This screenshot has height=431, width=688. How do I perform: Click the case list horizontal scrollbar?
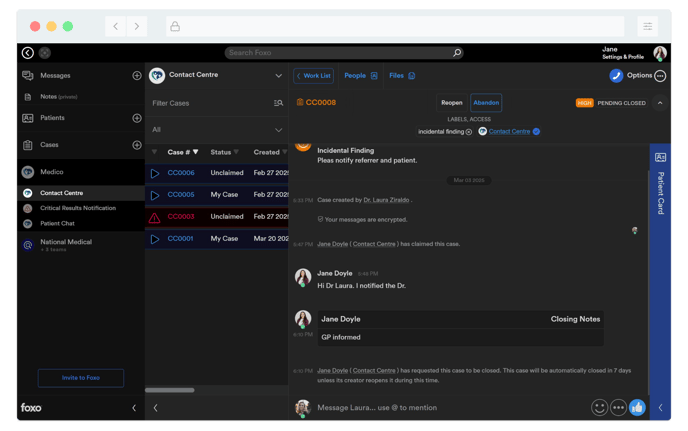click(x=170, y=390)
